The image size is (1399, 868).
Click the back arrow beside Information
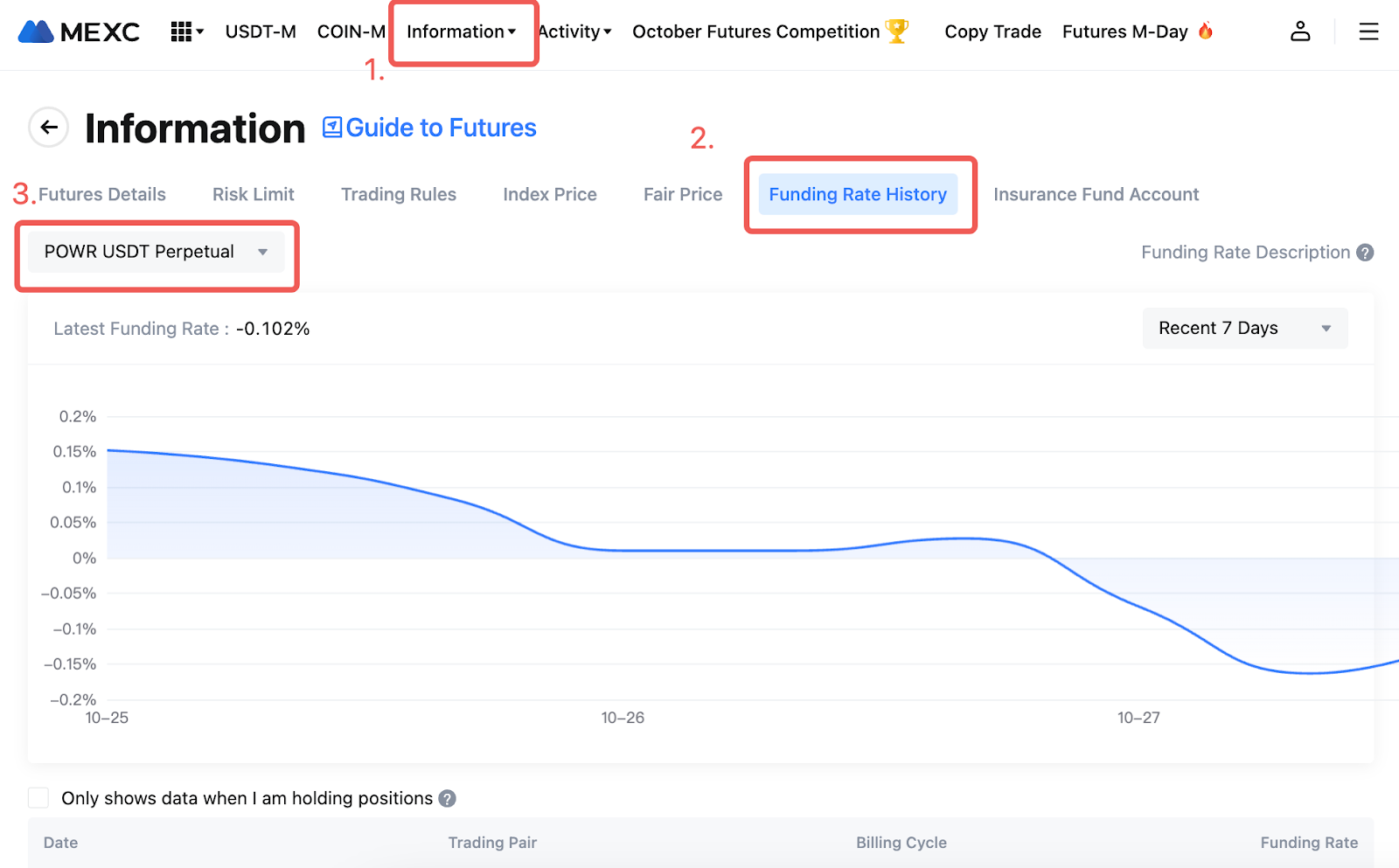49,128
